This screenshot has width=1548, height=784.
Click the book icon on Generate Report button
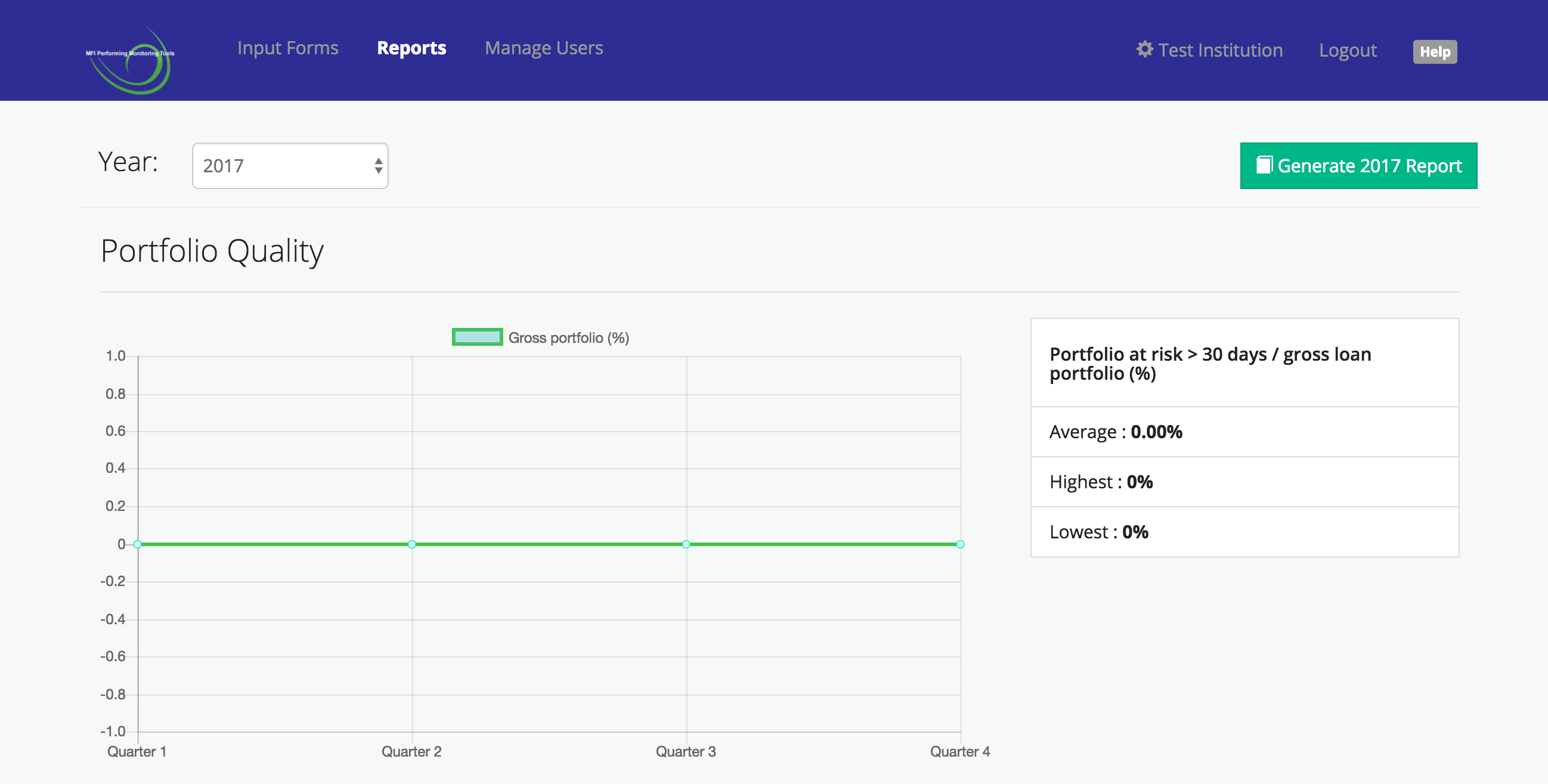(x=1264, y=165)
